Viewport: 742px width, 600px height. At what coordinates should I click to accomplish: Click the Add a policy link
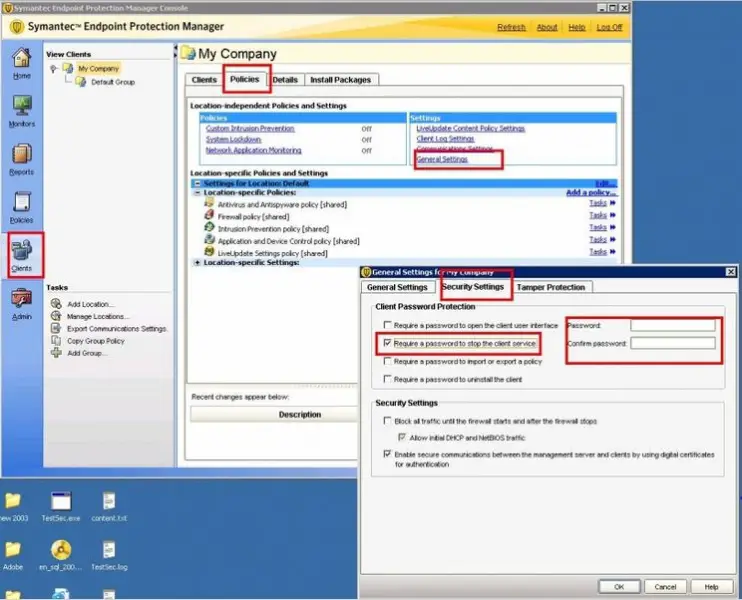(591, 193)
